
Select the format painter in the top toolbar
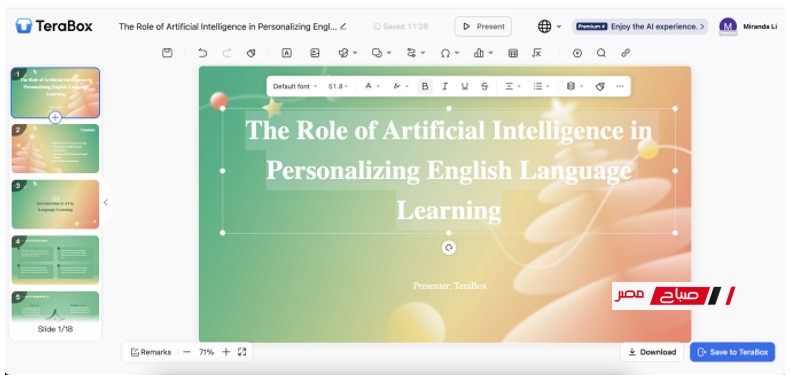click(x=251, y=53)
